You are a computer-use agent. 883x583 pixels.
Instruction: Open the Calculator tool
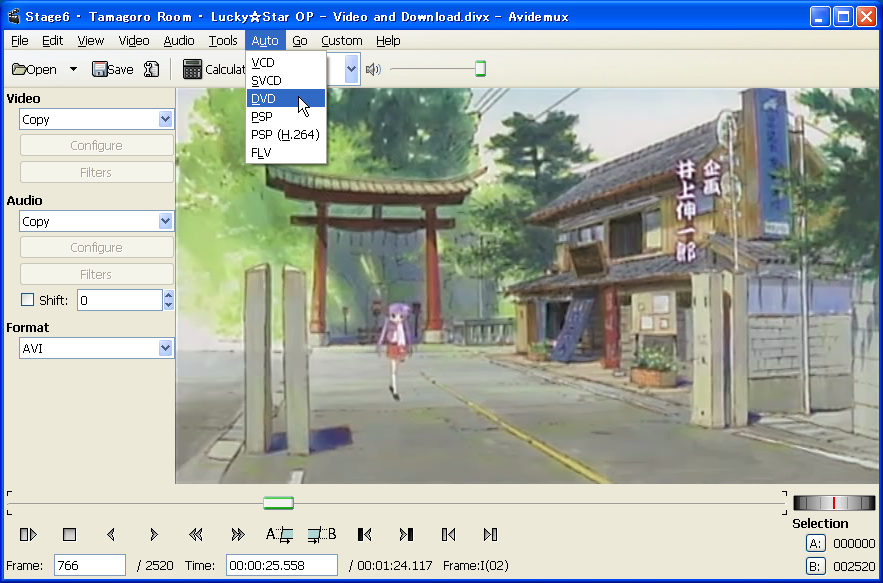click(x=214, y=69)
